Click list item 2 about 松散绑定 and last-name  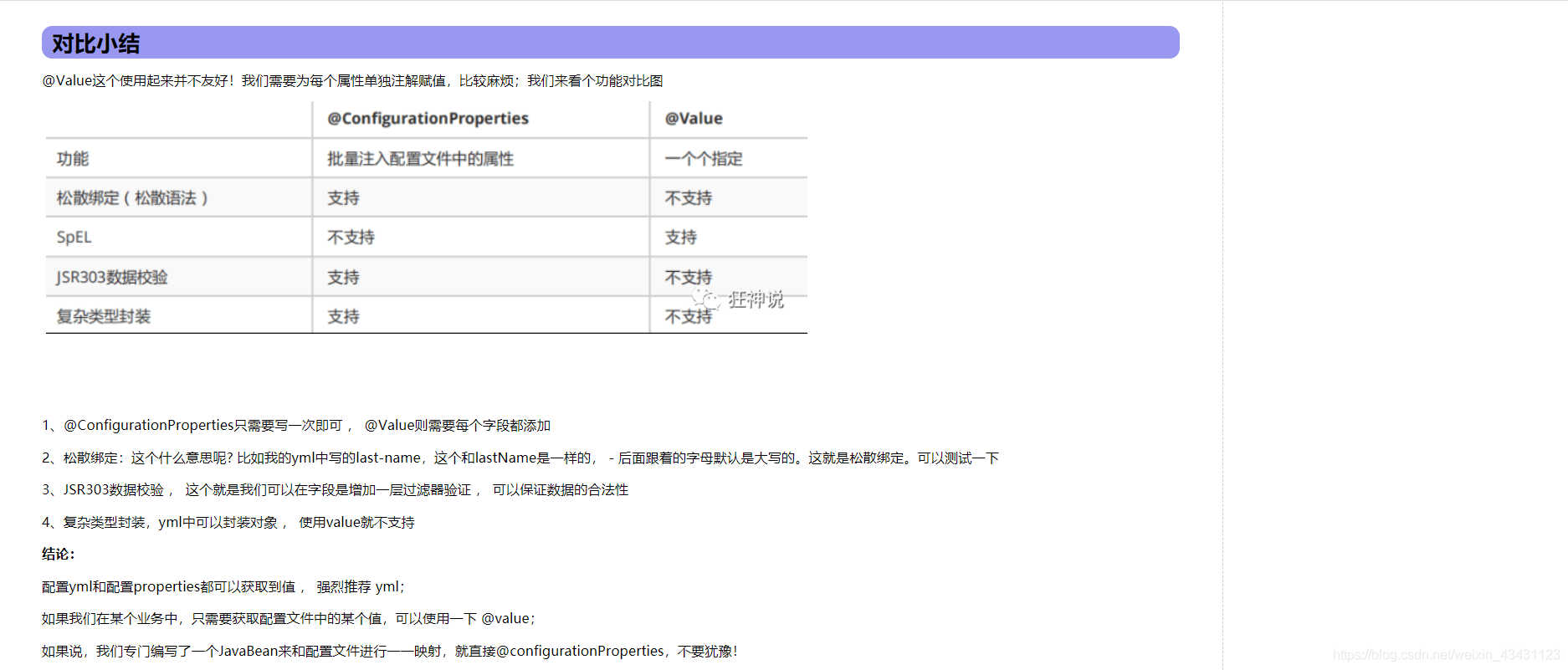pyautogui.click(x=520, y=458)
